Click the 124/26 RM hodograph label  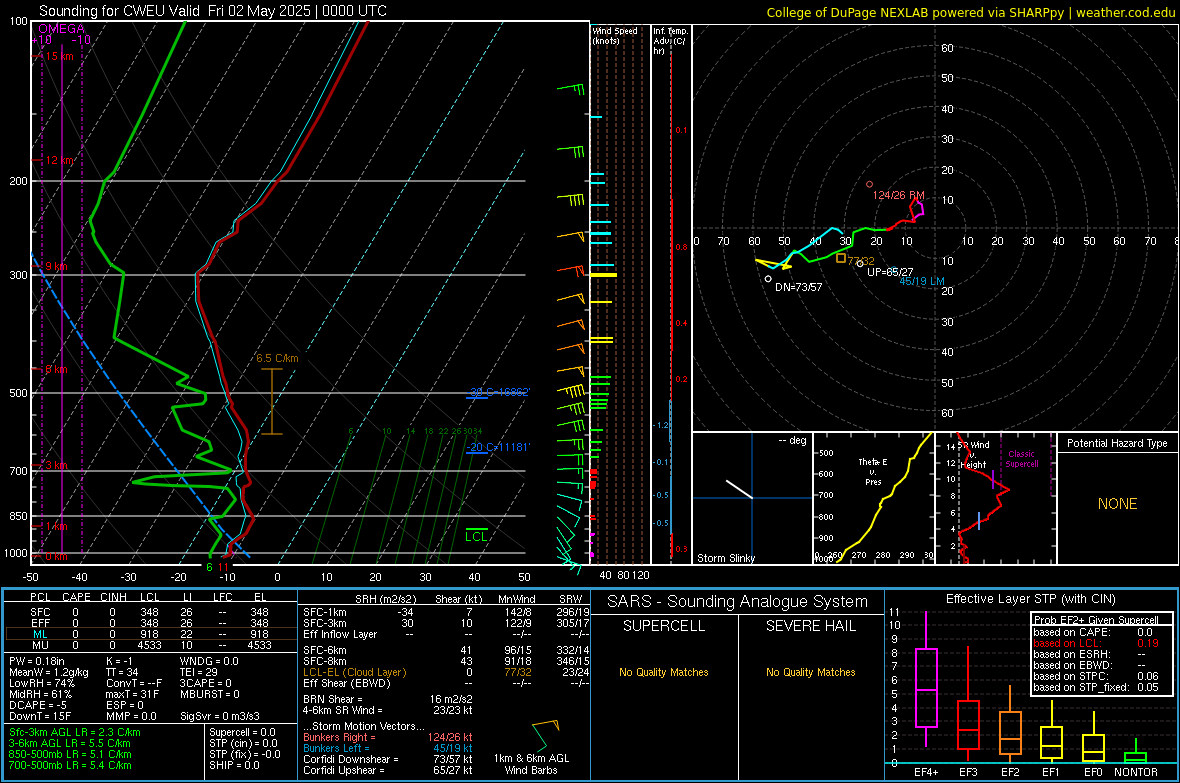[898, 195]
